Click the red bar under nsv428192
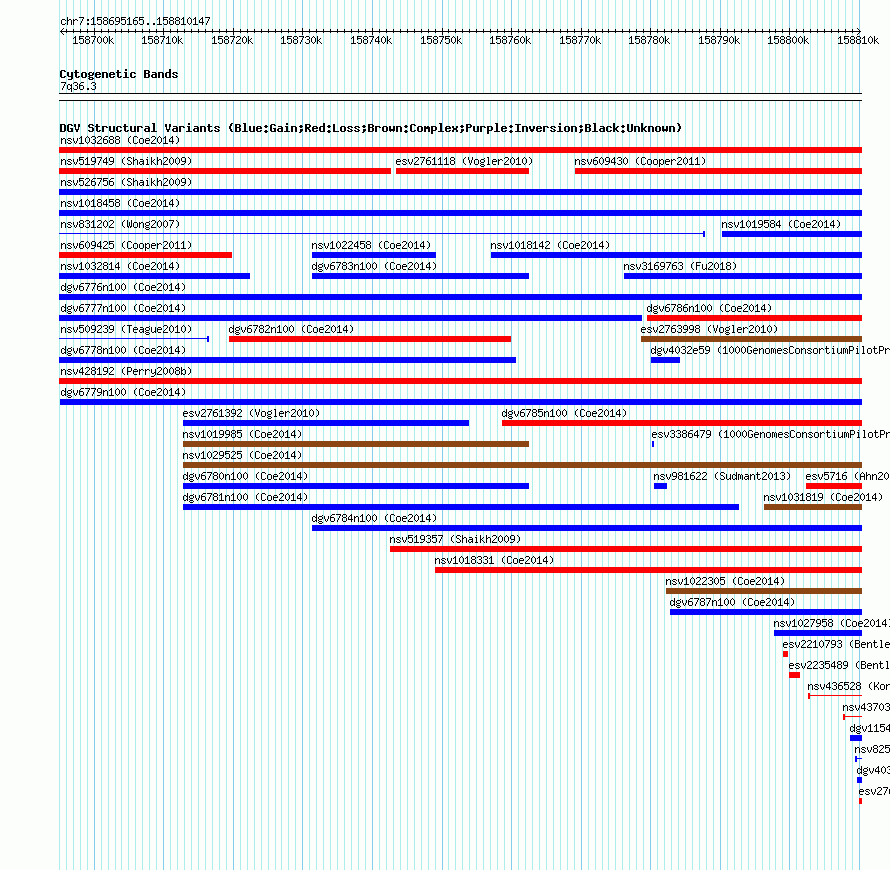Image resolution: width=890 pixels, height=870 pixels. click(460, 381)
